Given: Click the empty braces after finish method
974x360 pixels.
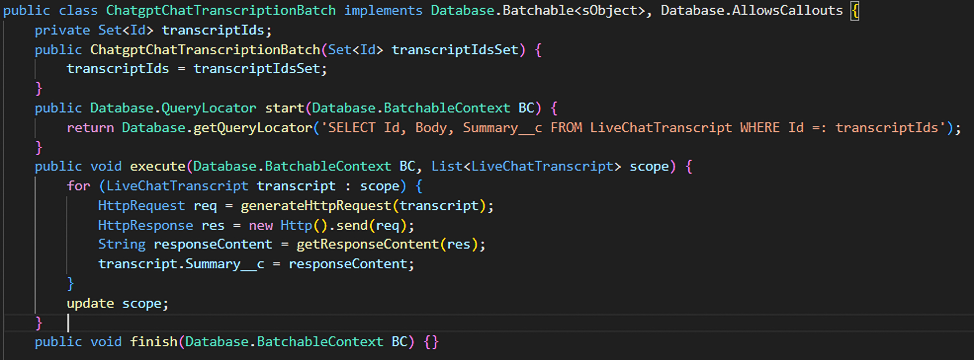Looking at the screenshot, I should coord(432,341).
